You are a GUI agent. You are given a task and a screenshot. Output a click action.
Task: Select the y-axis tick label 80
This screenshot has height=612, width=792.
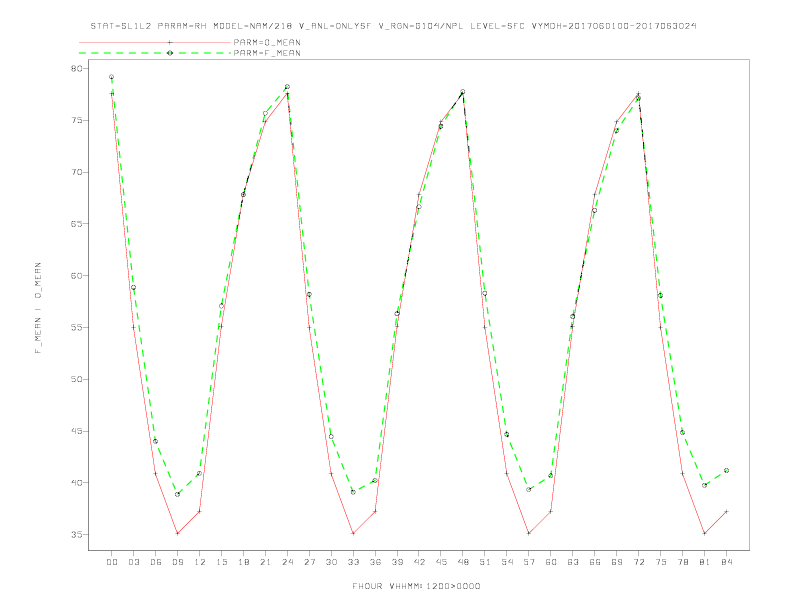(77, 68)
